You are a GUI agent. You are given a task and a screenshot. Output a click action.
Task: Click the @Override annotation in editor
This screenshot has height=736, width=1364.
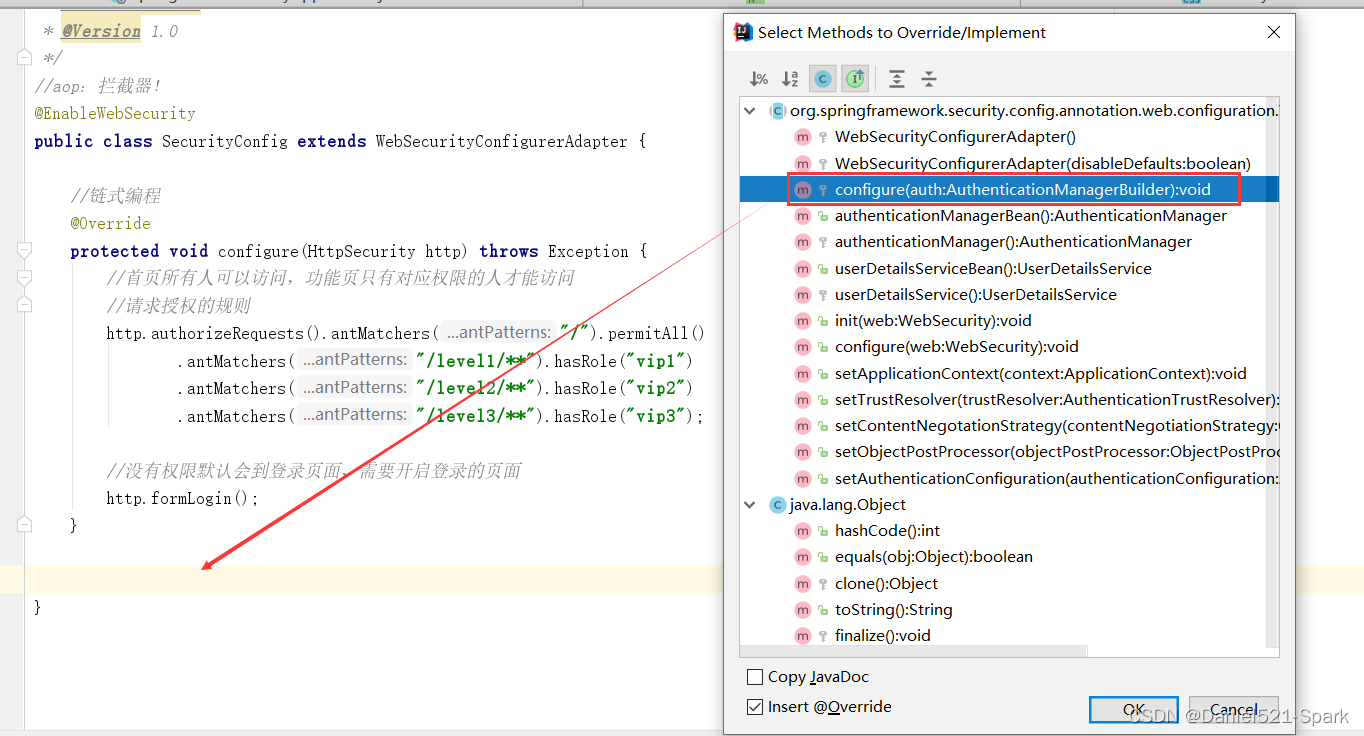pos(110,223)
